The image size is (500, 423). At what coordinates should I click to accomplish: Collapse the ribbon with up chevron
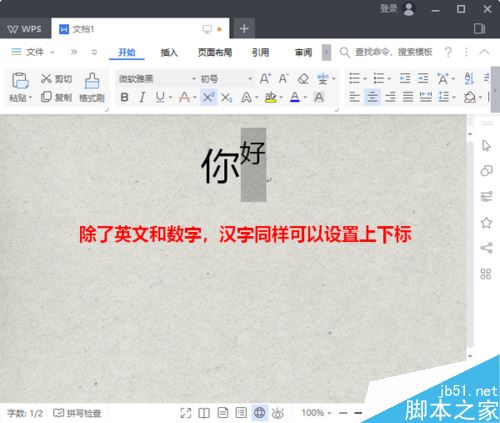pos(484,52)
